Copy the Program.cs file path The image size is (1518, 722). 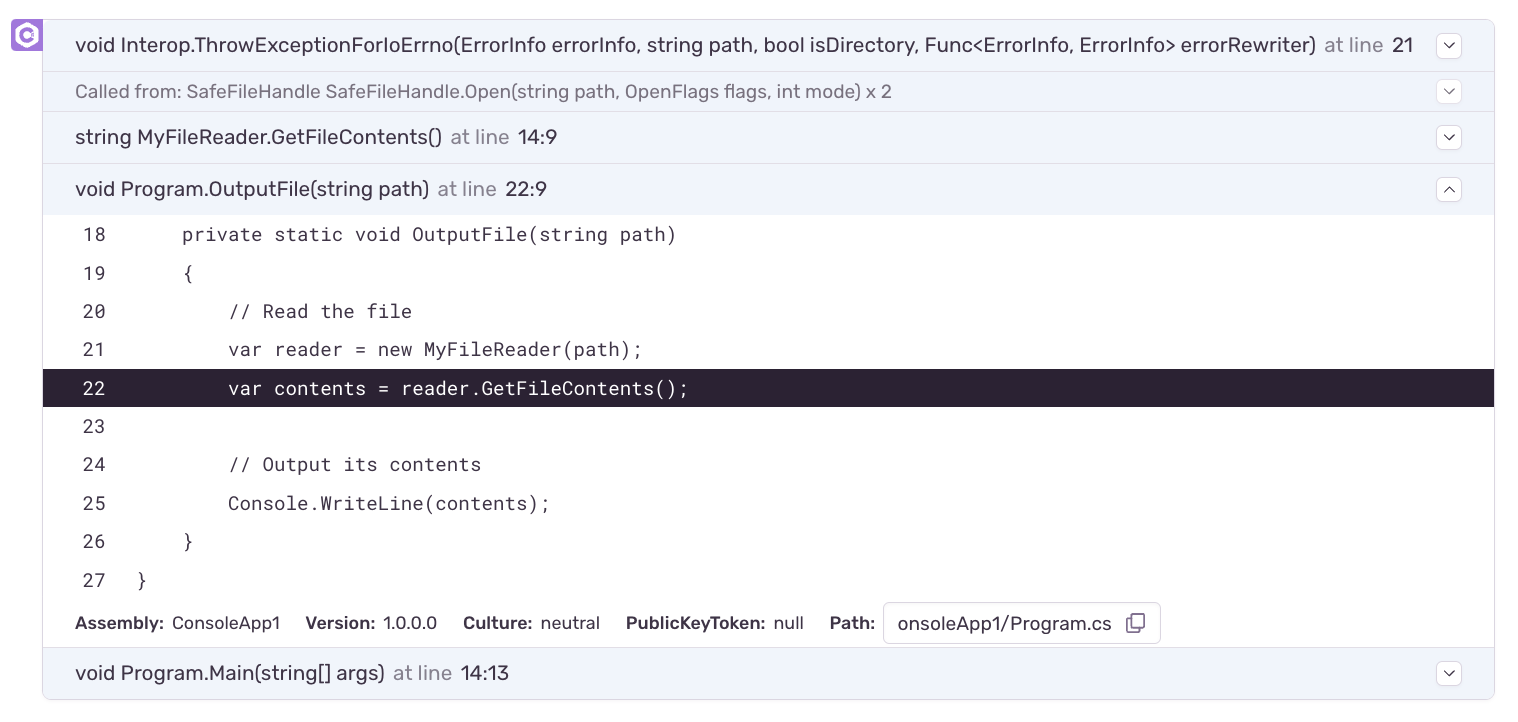1135,622
